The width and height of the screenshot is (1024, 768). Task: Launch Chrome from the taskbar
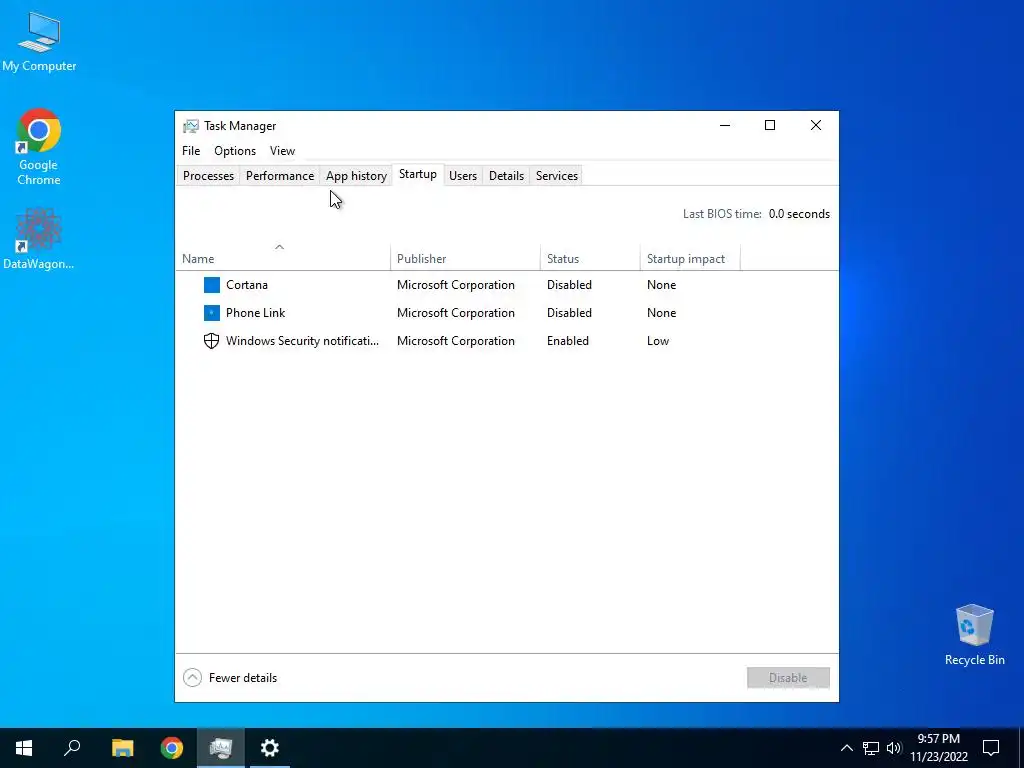click(x=172, y=748)
